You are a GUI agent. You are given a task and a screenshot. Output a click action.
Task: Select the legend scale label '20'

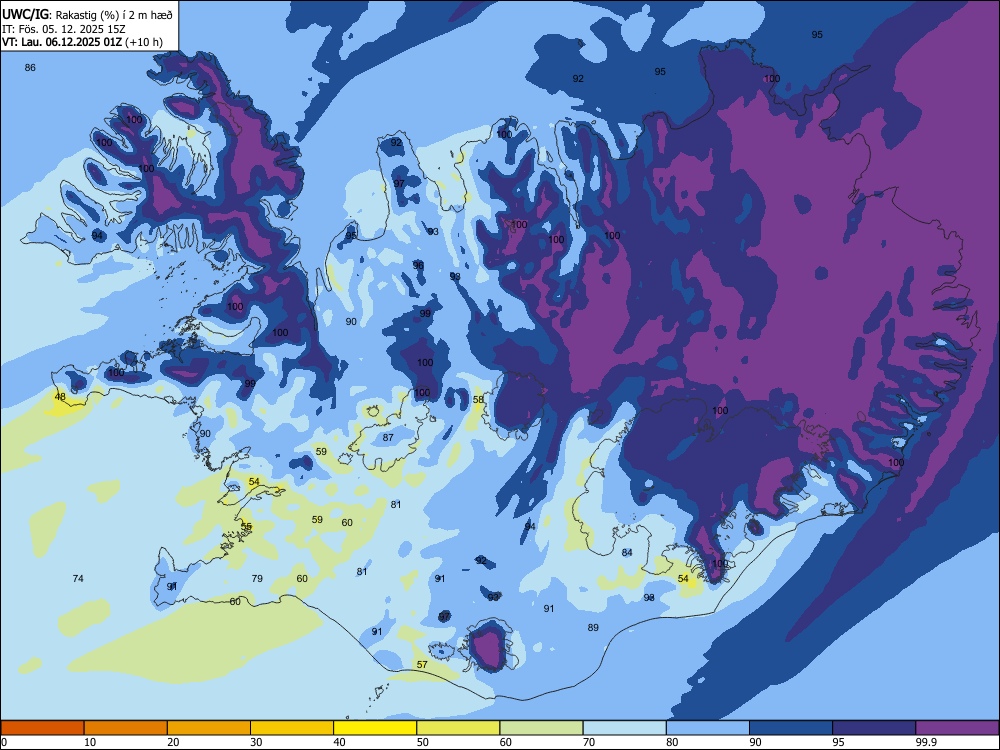(173, 742)
